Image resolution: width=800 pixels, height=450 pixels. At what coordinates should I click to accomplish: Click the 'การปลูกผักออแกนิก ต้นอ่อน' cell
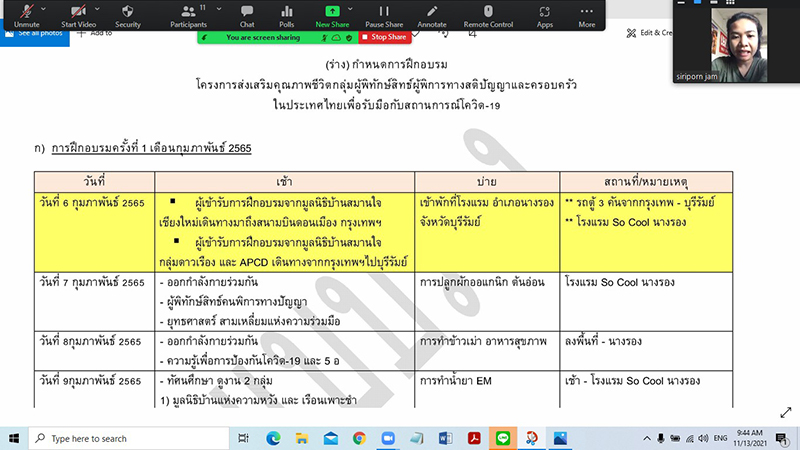[x=487, y=302]
